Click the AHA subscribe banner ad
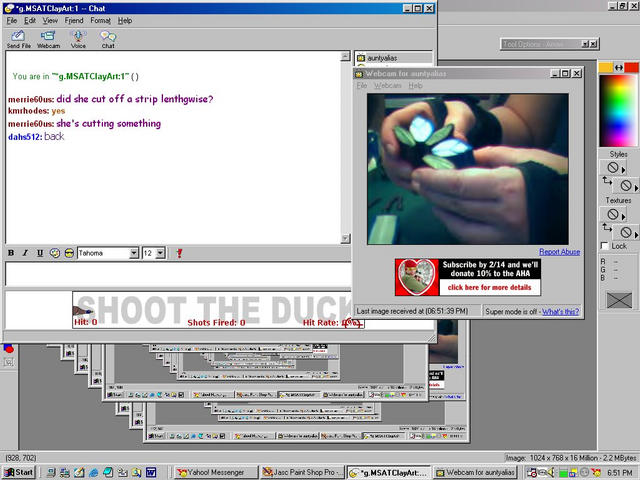 coord(468,277)
